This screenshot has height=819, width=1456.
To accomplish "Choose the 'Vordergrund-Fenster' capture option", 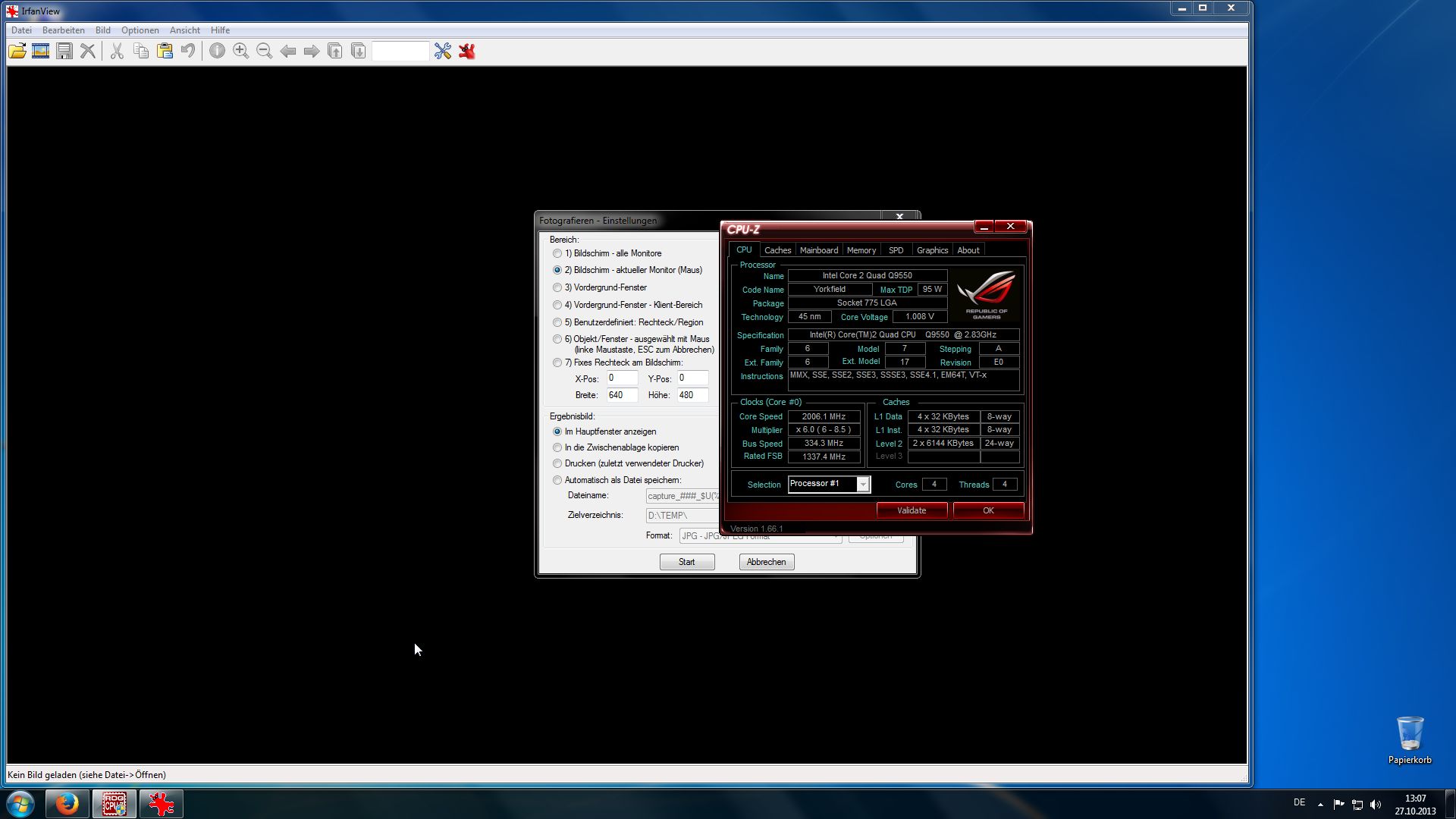I will pos(557,287).
